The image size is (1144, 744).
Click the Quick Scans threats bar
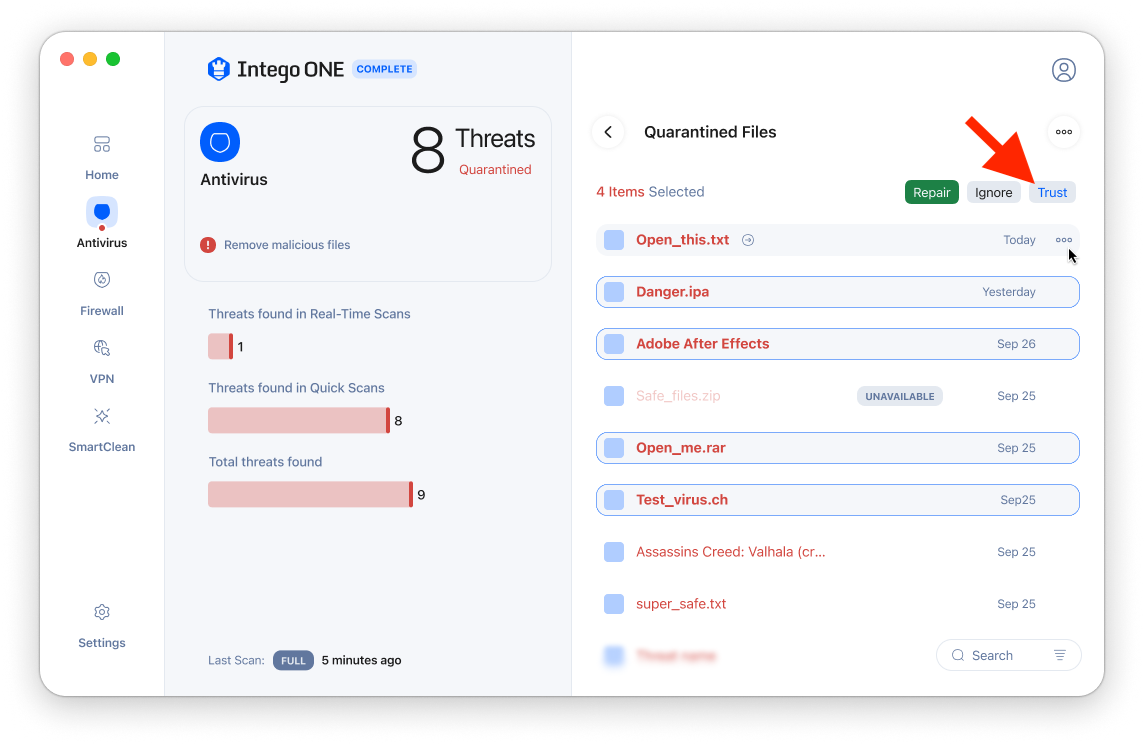pos(299,420)
